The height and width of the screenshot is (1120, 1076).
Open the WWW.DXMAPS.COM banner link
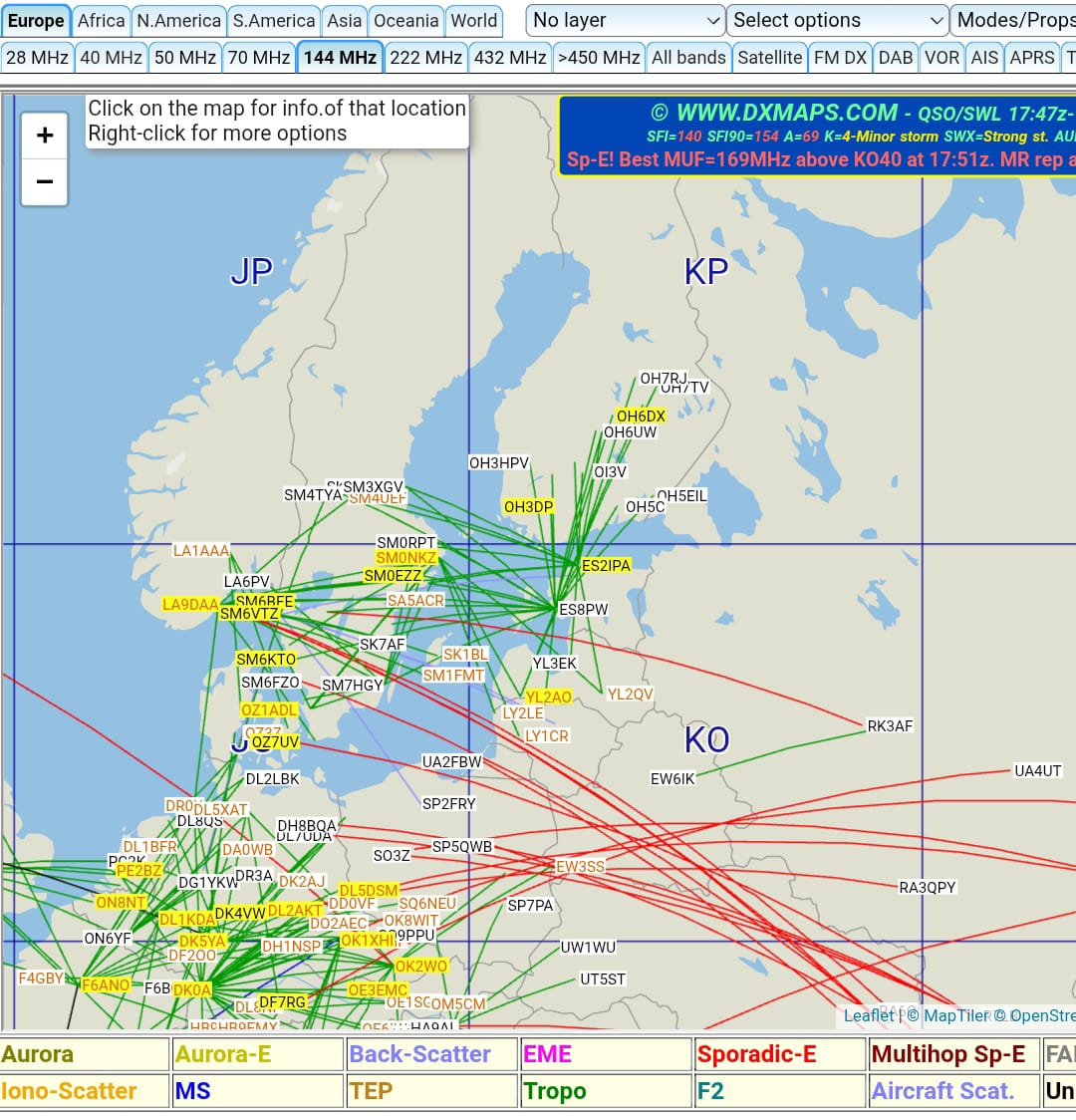click(x=787, y=113)
